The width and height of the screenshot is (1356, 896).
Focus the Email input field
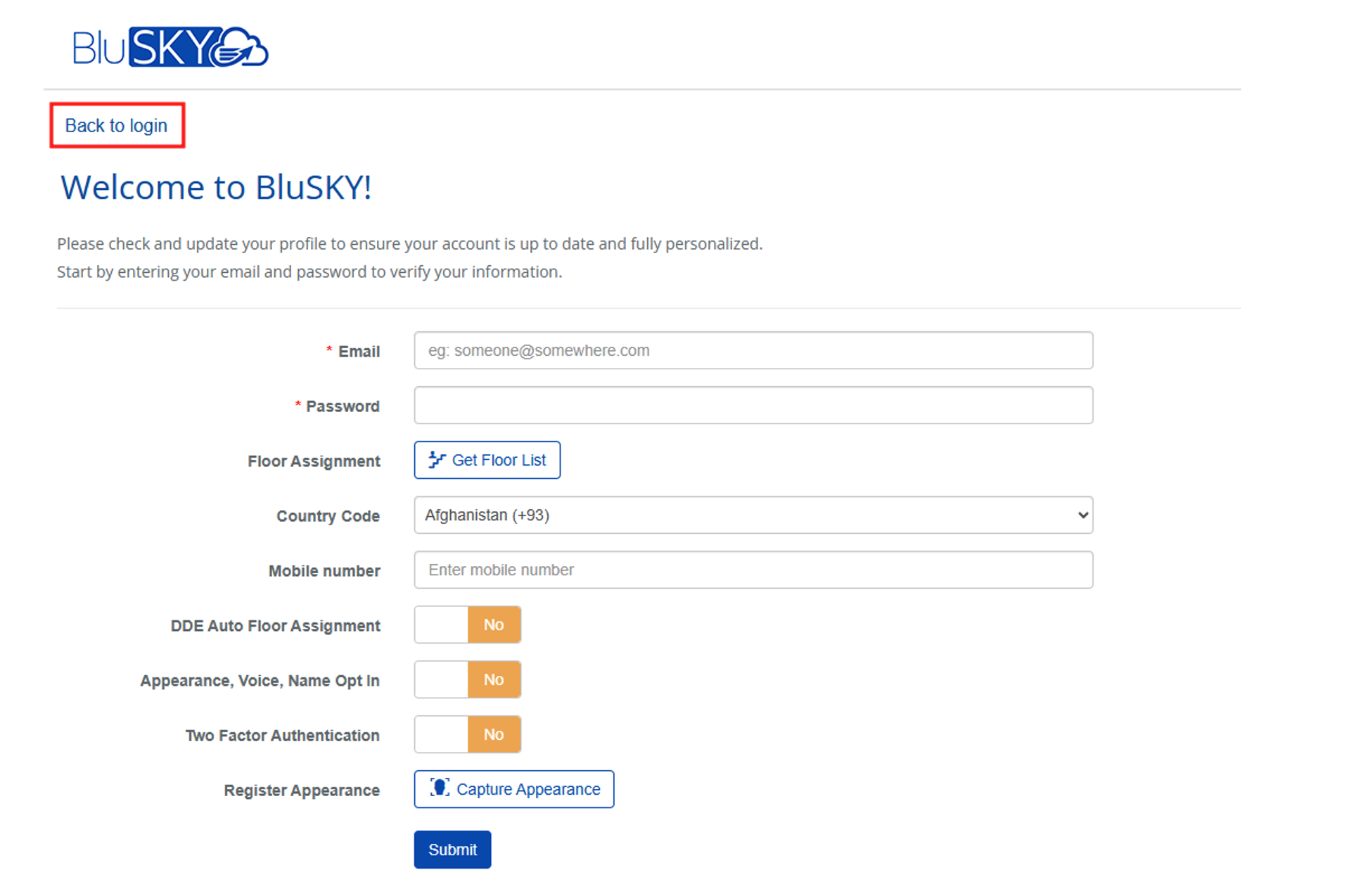(x=753, y=351)
